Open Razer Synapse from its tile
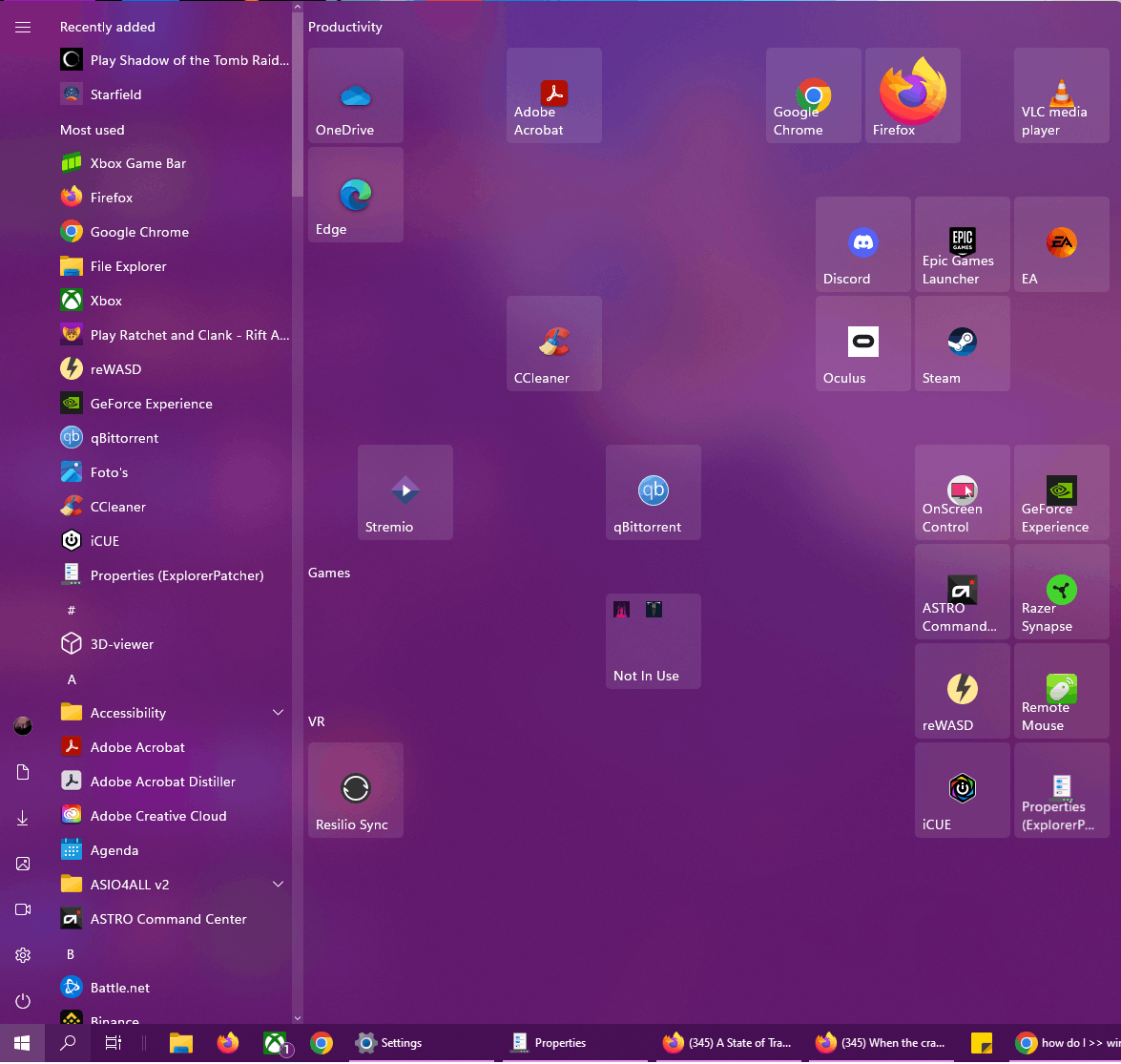Screen dimensions: 1121x1064 click(1061, 592)
